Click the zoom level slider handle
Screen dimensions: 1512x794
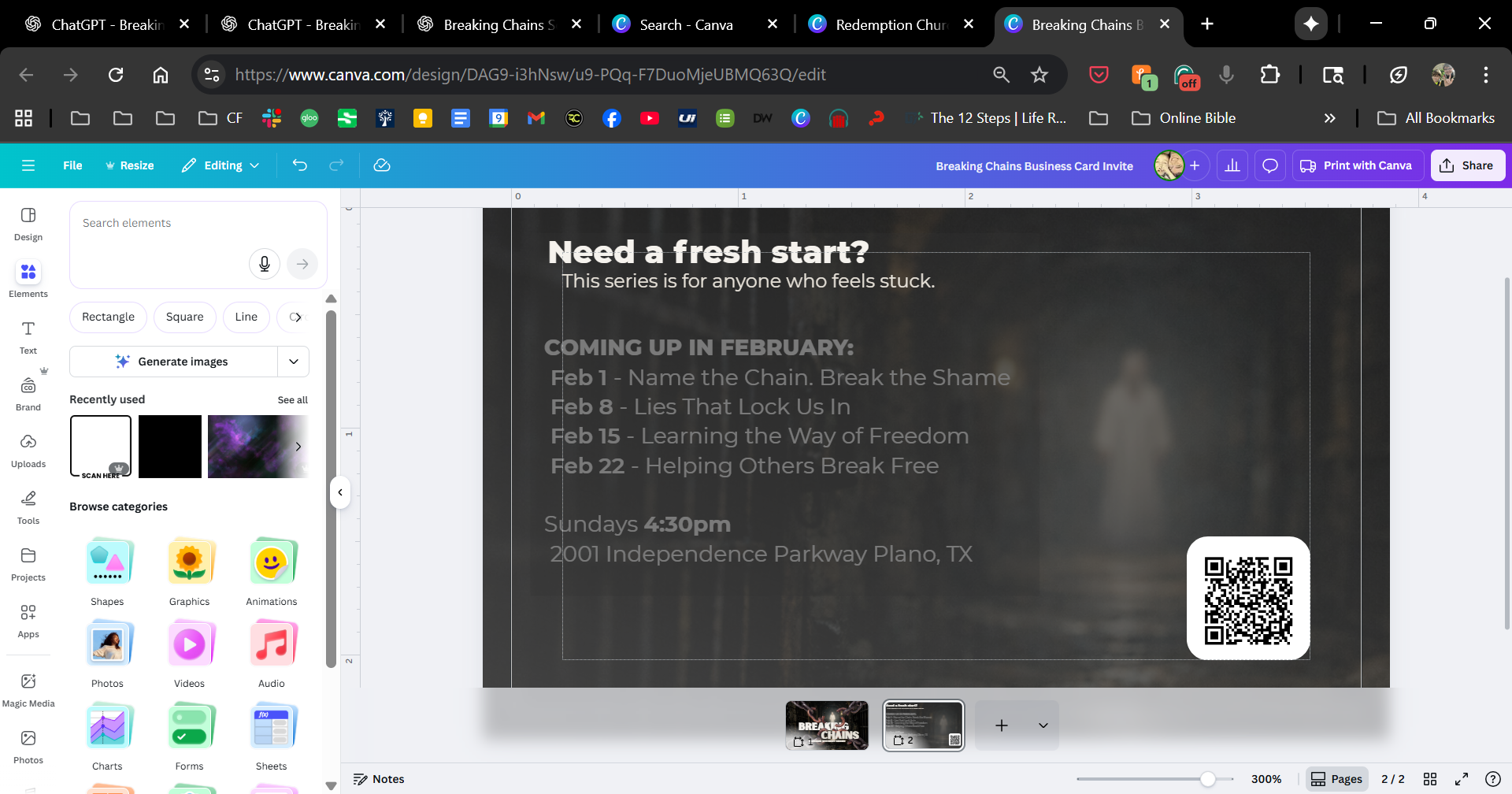tap(1207, 779)
